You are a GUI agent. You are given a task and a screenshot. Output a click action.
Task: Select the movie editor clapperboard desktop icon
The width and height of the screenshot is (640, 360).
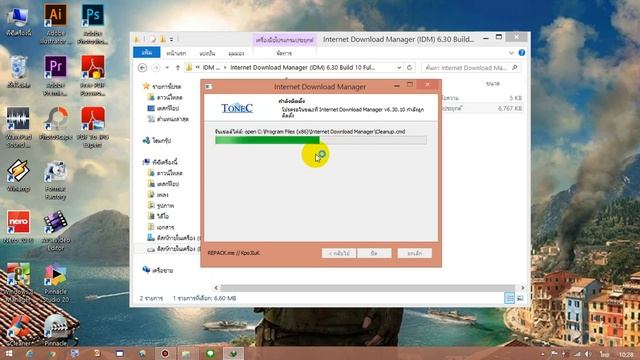[55, 231]
